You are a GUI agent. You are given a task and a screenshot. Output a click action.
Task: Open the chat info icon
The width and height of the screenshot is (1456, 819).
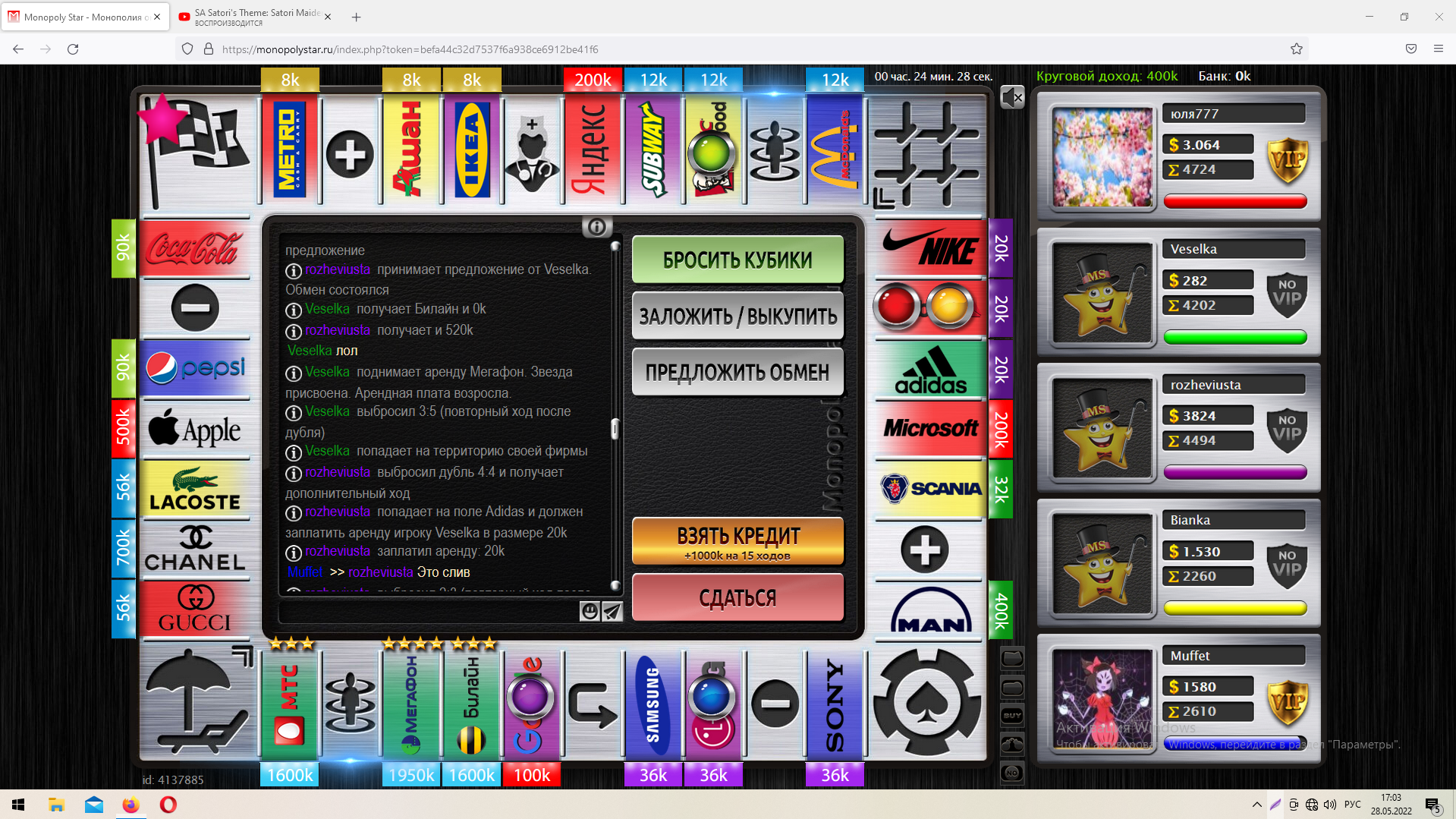click(x=597, y=227)
